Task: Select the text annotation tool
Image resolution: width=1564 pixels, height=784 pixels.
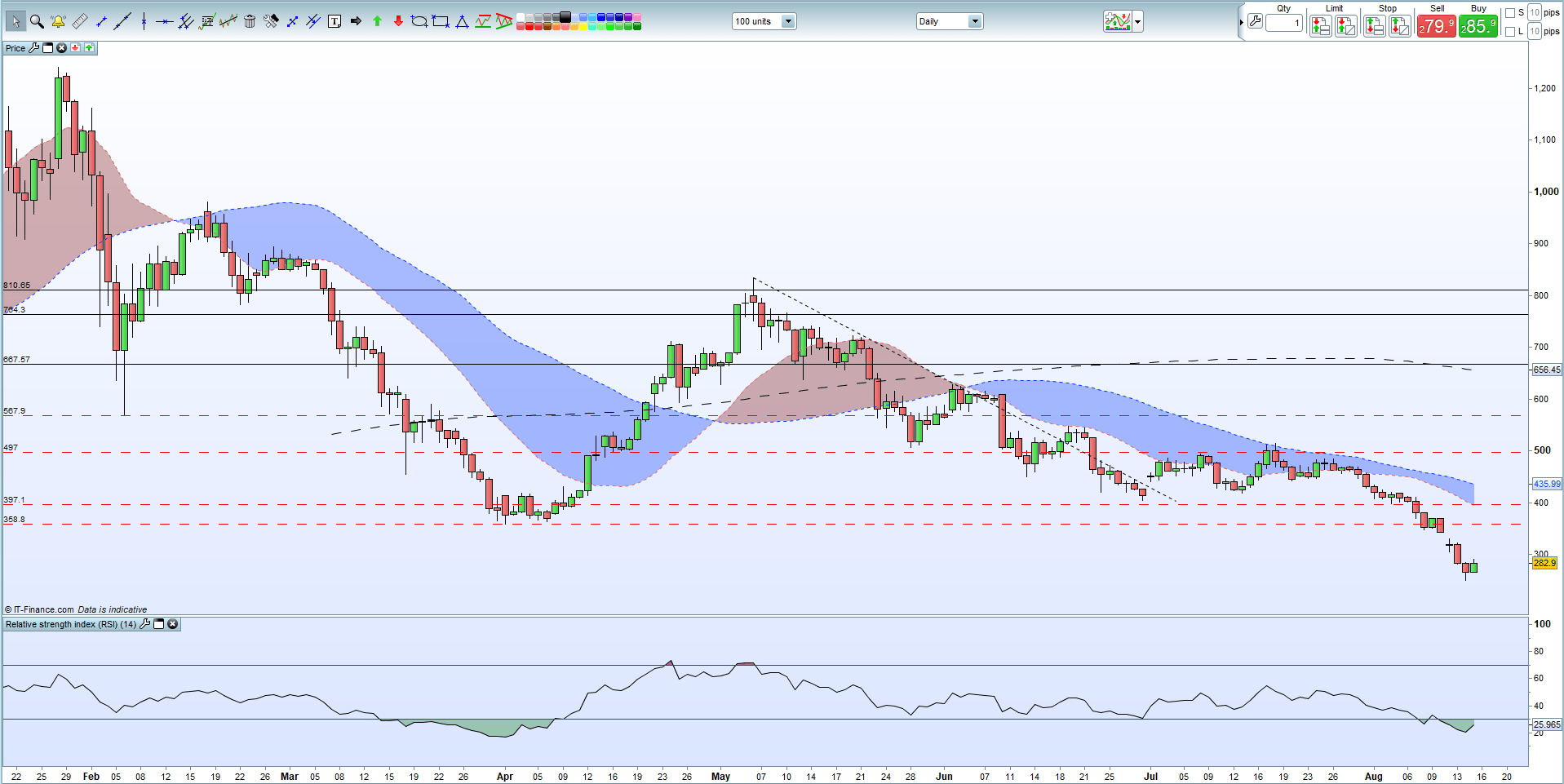Action: 335,21
